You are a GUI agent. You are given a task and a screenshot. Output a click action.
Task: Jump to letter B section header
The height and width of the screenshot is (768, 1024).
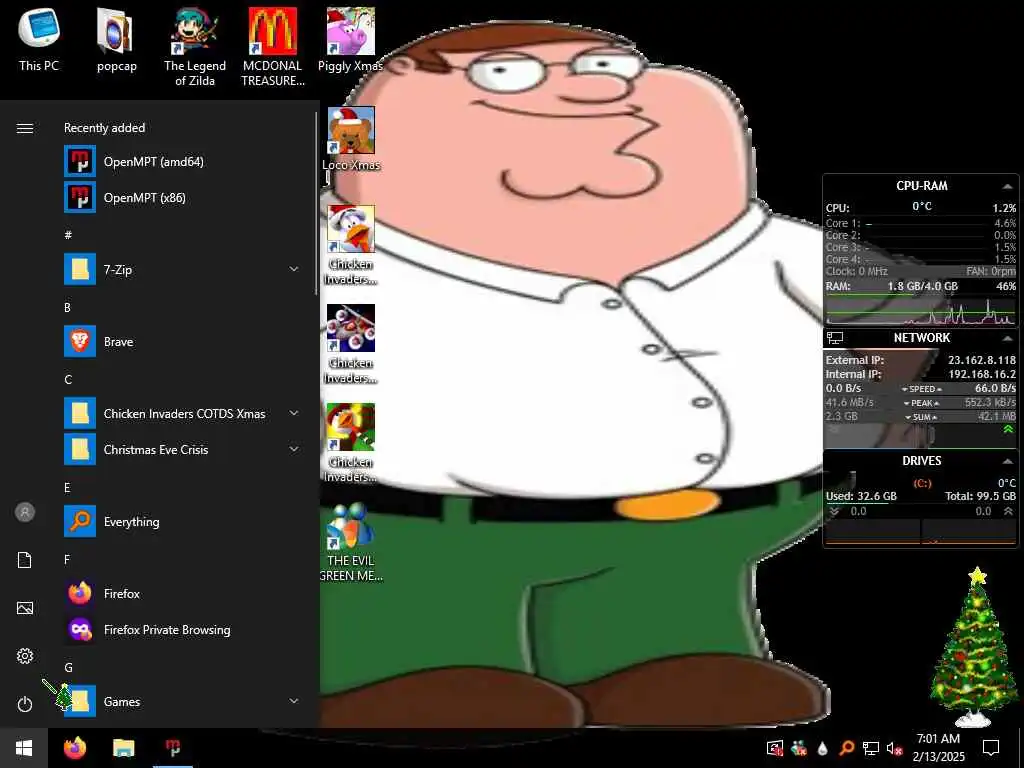coord(67,307)
